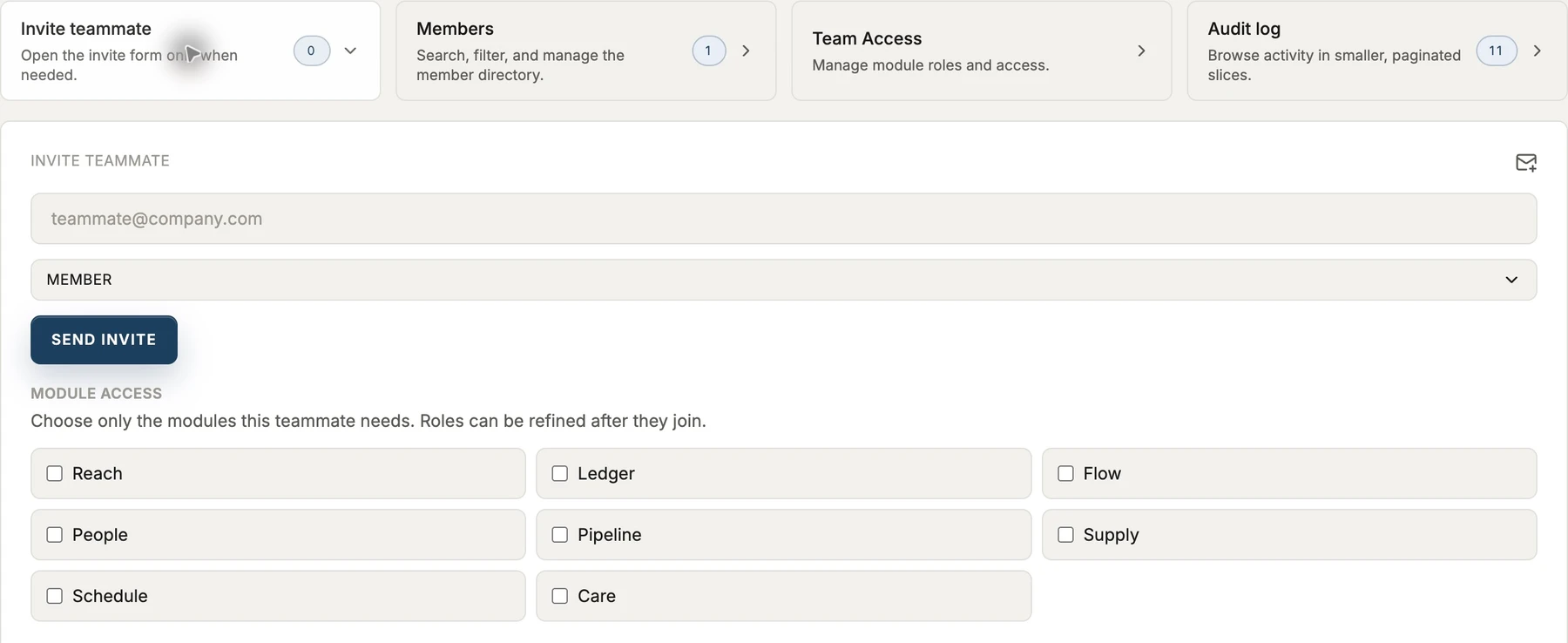Enable the Reach module checkbox

(55, 473)
